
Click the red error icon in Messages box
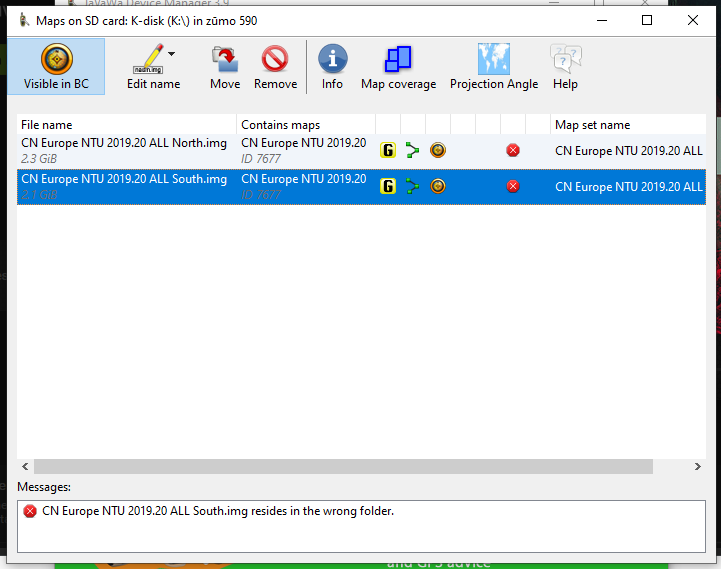[x=30, y=511]
